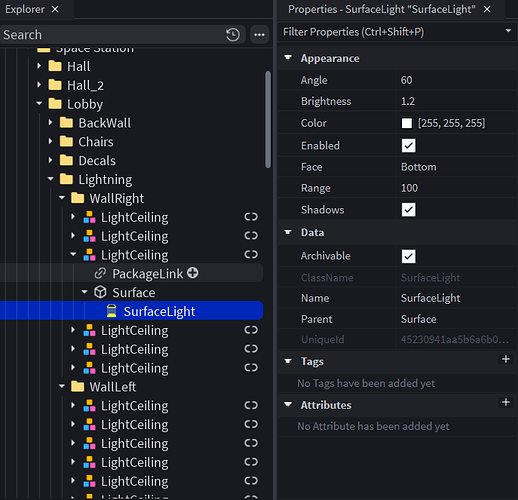Toggle the Archivable checkbox
The width and height of the screenshot is (518, 500).
point(408,256)
